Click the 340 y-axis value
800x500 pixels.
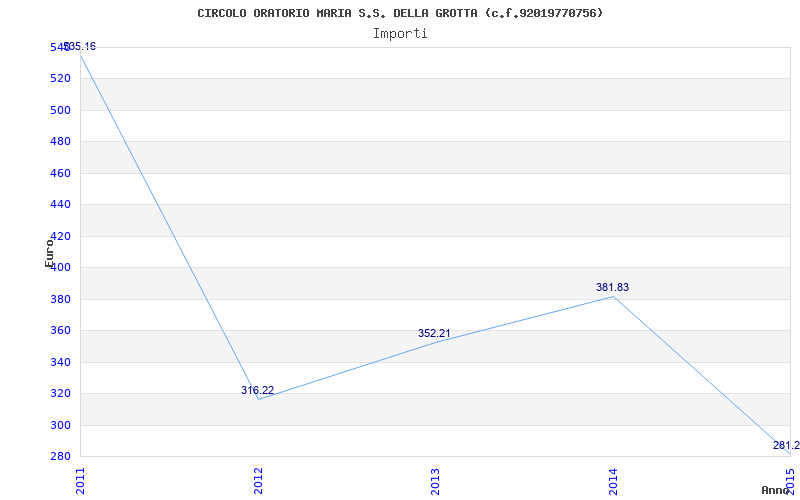point(59,362)
